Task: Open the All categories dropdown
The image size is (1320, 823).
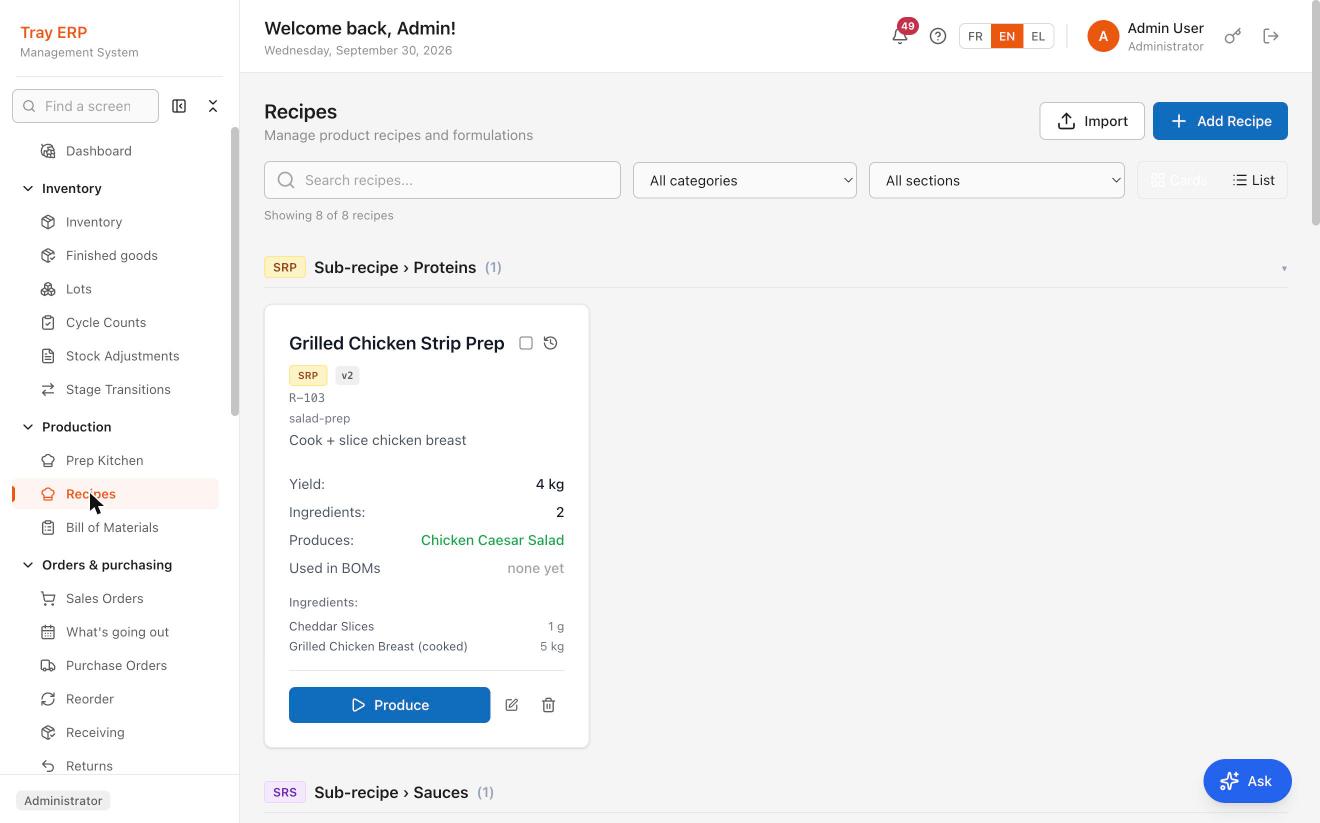Action: point(745,180)
